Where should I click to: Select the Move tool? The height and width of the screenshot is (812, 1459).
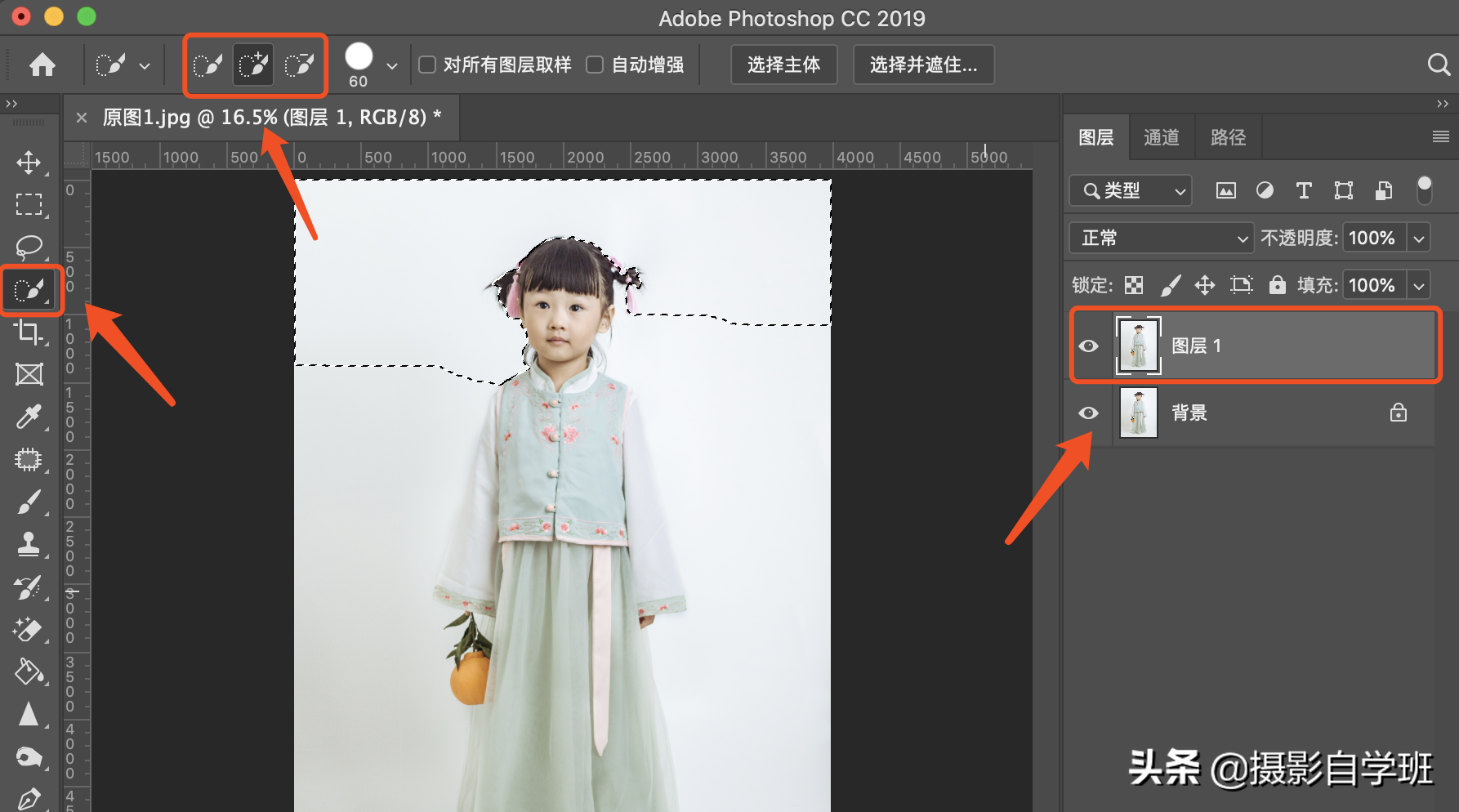(x=29, y=162)
